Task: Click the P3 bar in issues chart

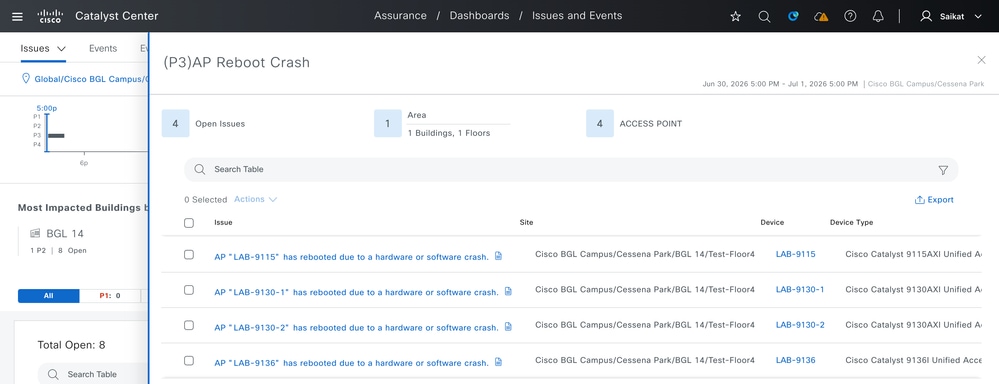Action: pyautogui.click(x=57, y=136)
